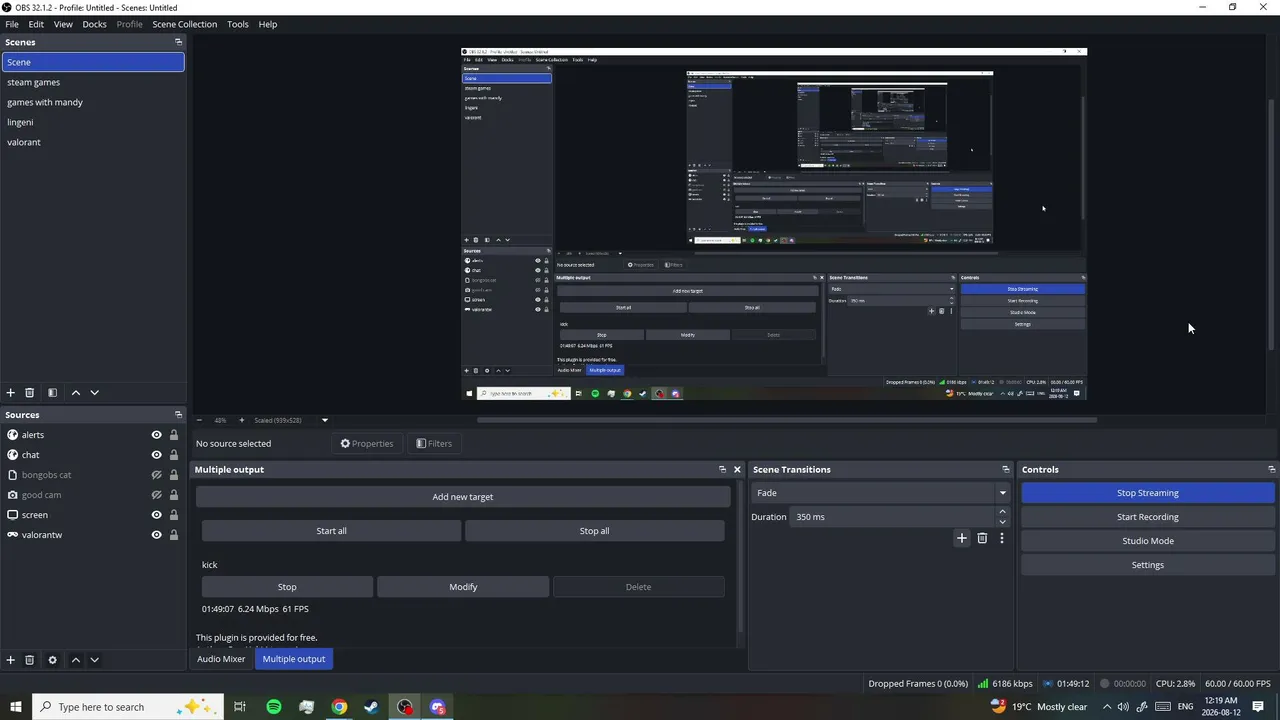This screenshot has width=1280, height=720.
Task: Pop out the Scene Transitions dock
Action: (x=1006, y=469)
